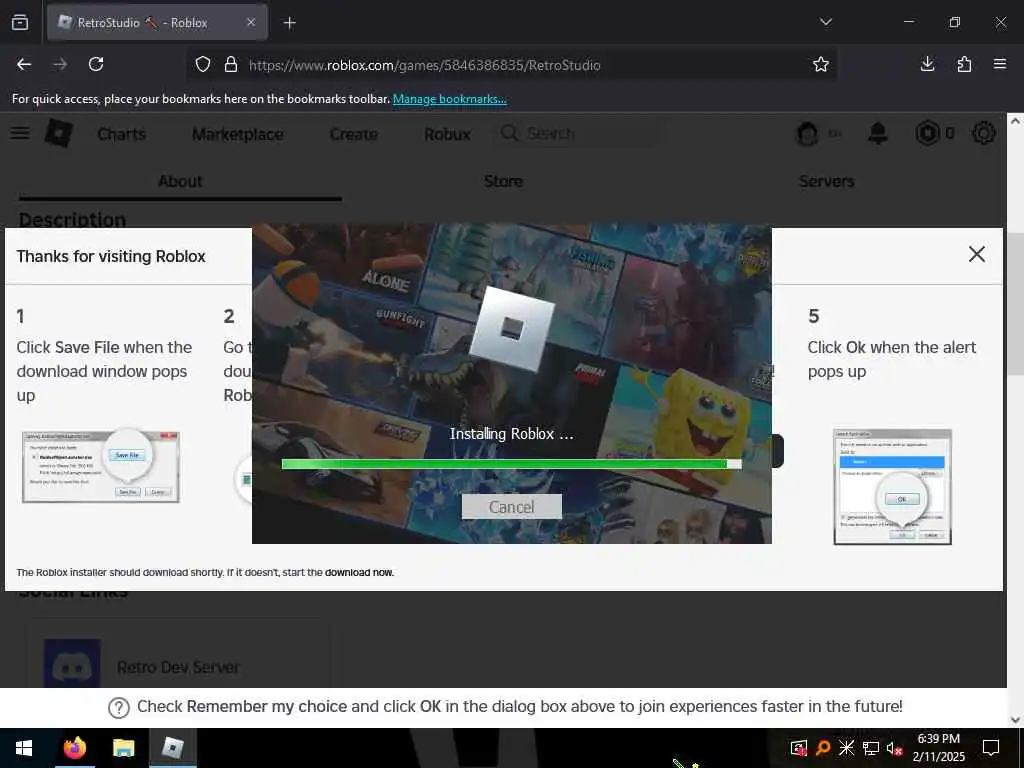Open Firefox from the taskbar
This screenshot has height=768, width=1024.
click(74, 748)
